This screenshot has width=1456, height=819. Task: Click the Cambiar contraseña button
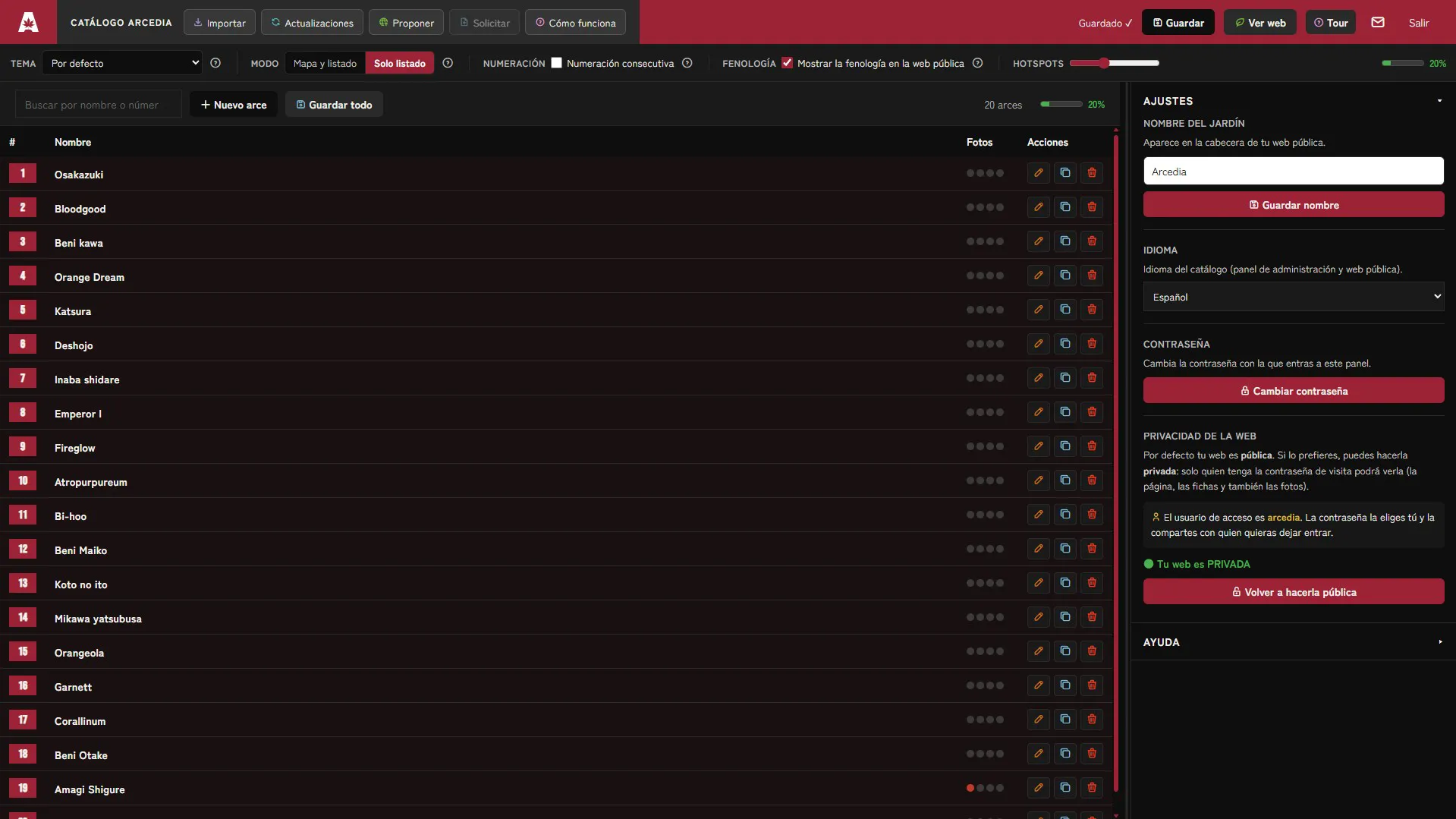(1293, 391)
